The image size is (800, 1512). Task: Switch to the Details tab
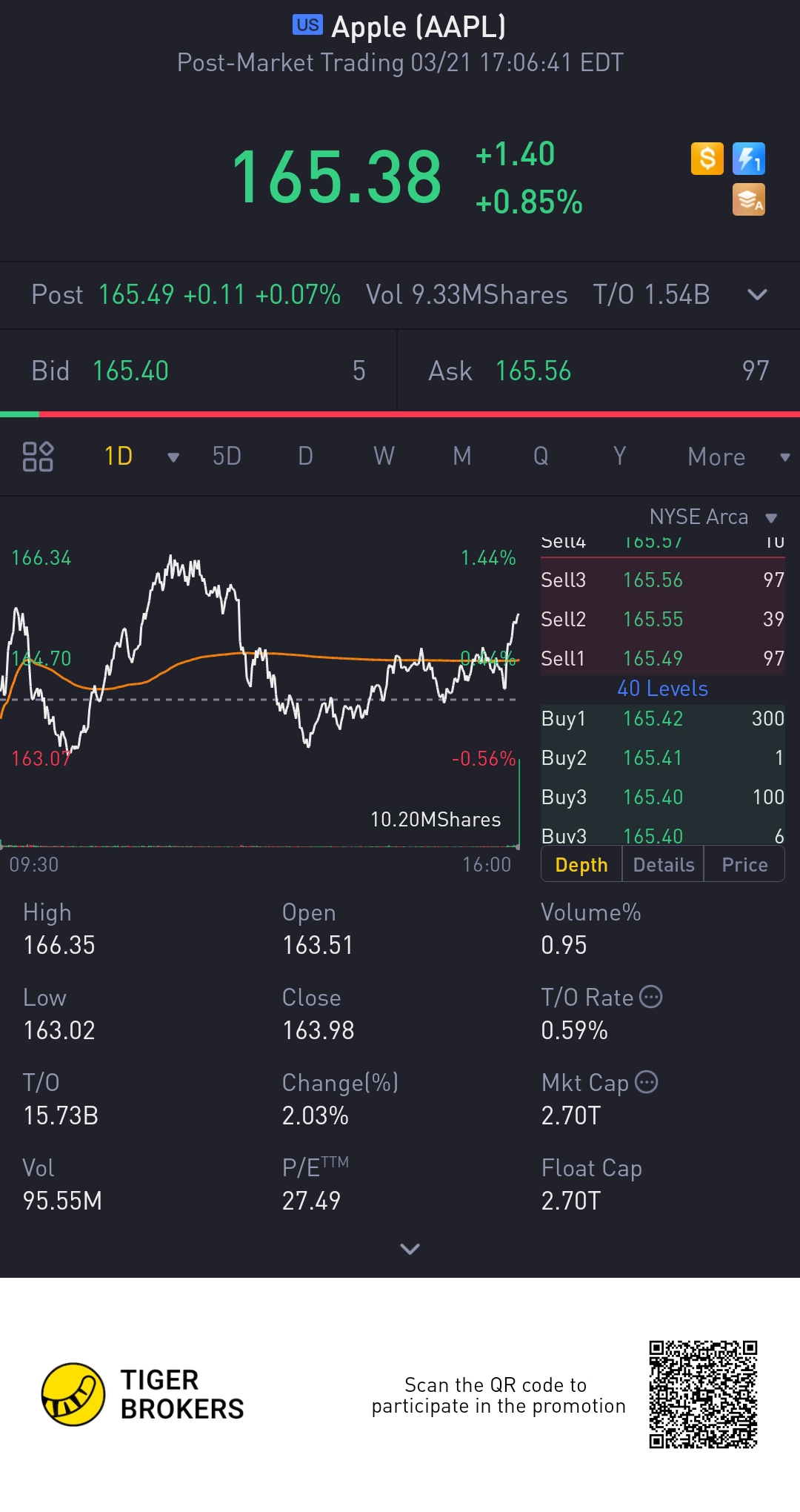pyautogui.click(x=664, y=865)
